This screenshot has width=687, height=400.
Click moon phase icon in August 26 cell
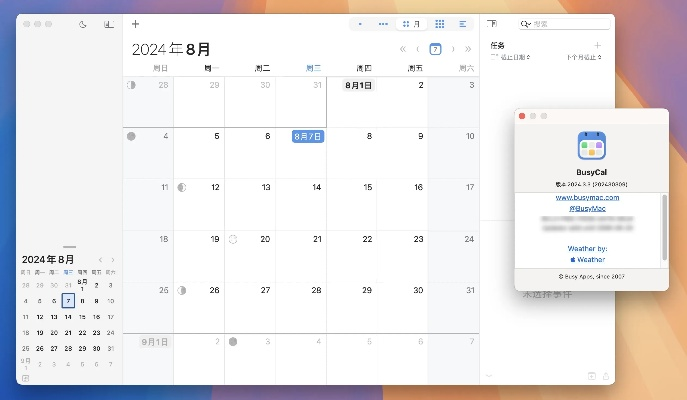[x=182, y=290]
